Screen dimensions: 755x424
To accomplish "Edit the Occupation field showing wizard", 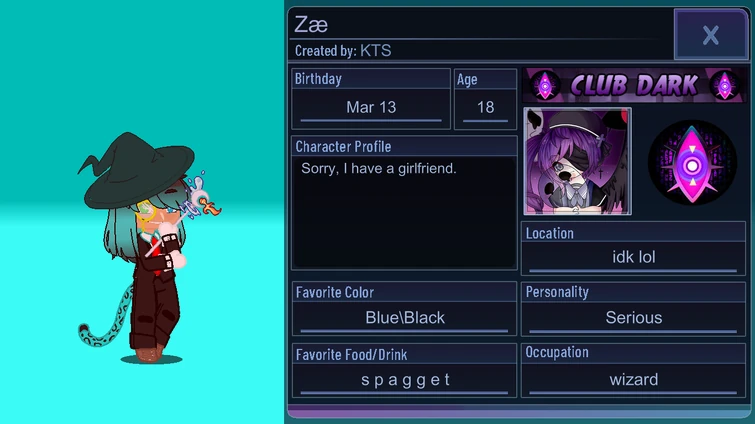I will point(633,380).
